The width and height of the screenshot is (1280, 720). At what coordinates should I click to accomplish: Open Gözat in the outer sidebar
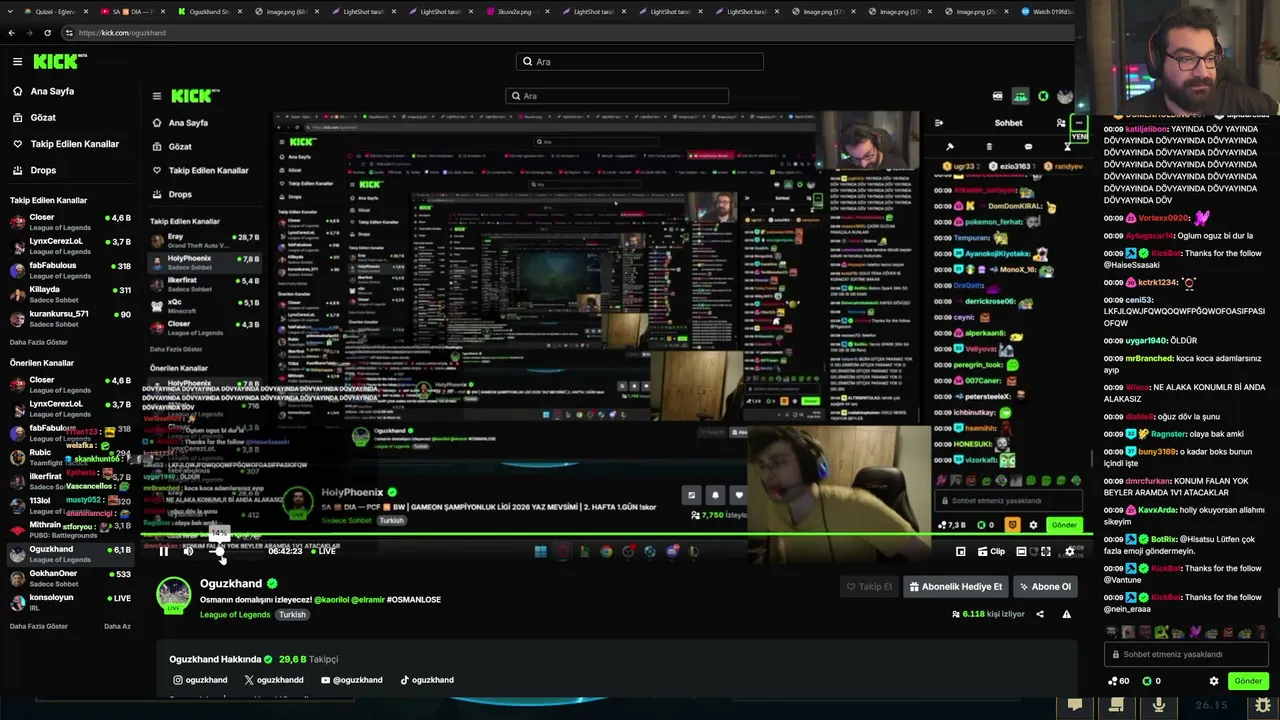coord(43,117)
